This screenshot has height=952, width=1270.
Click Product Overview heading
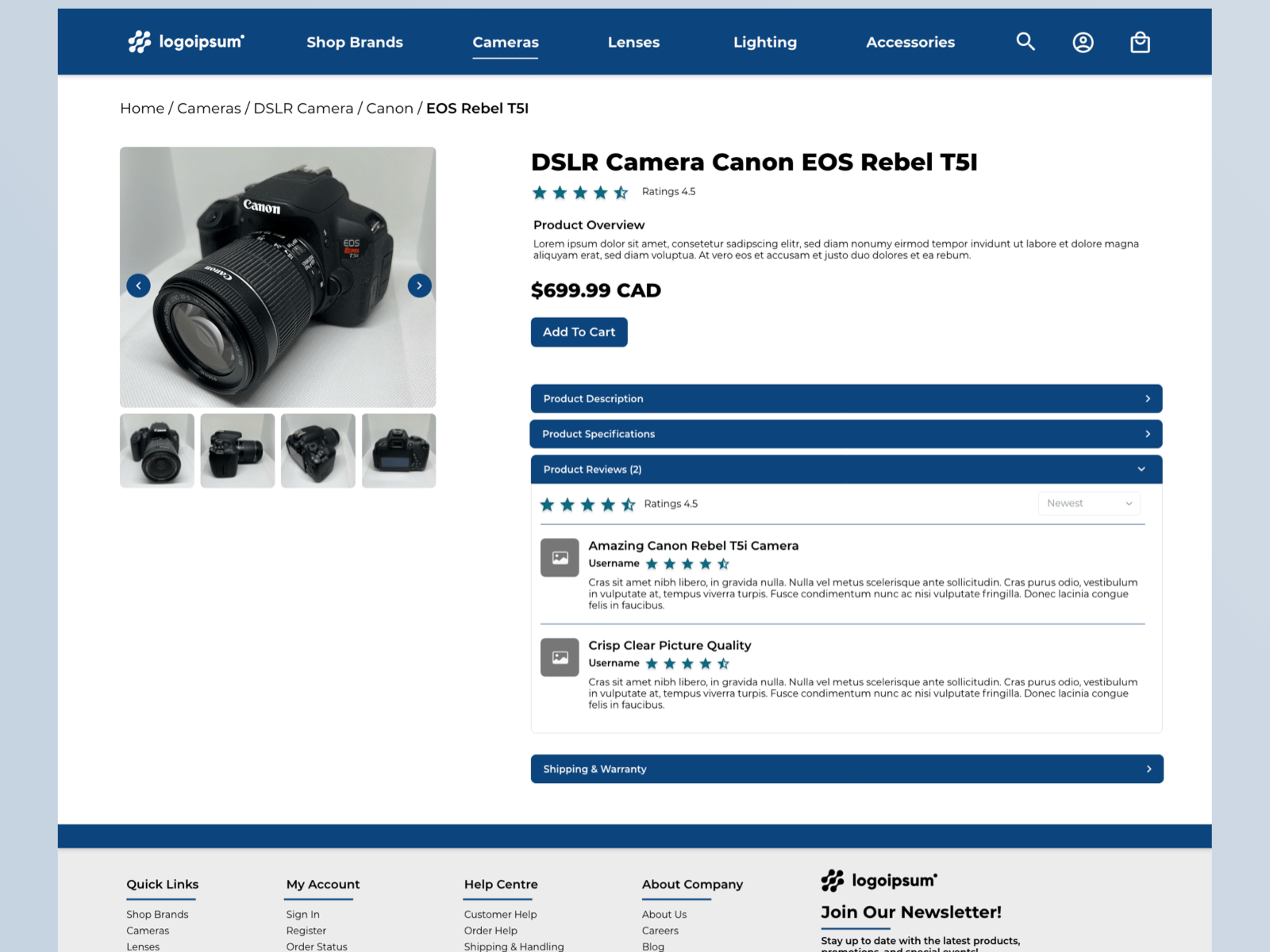point(589,225)
